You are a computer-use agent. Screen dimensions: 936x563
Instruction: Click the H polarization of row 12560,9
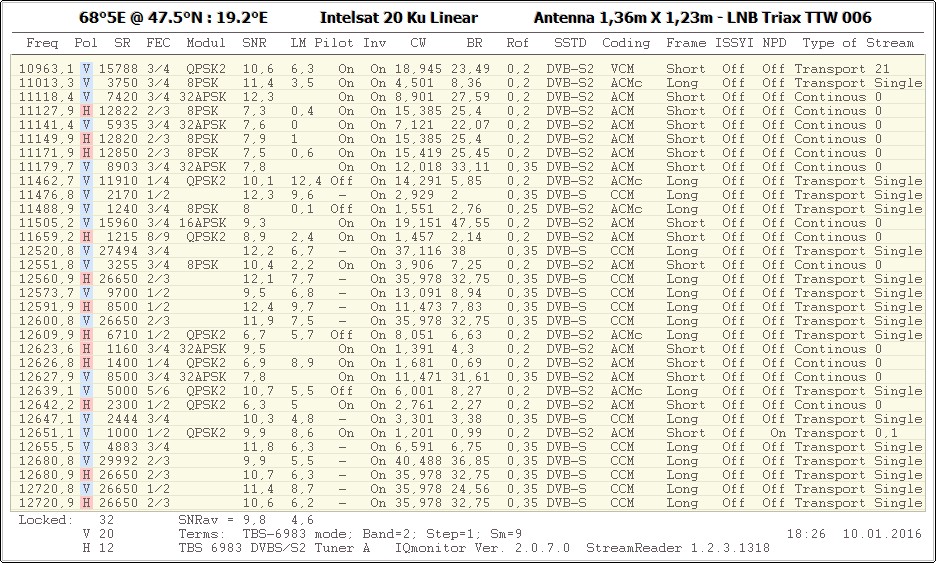click(87, 279)
